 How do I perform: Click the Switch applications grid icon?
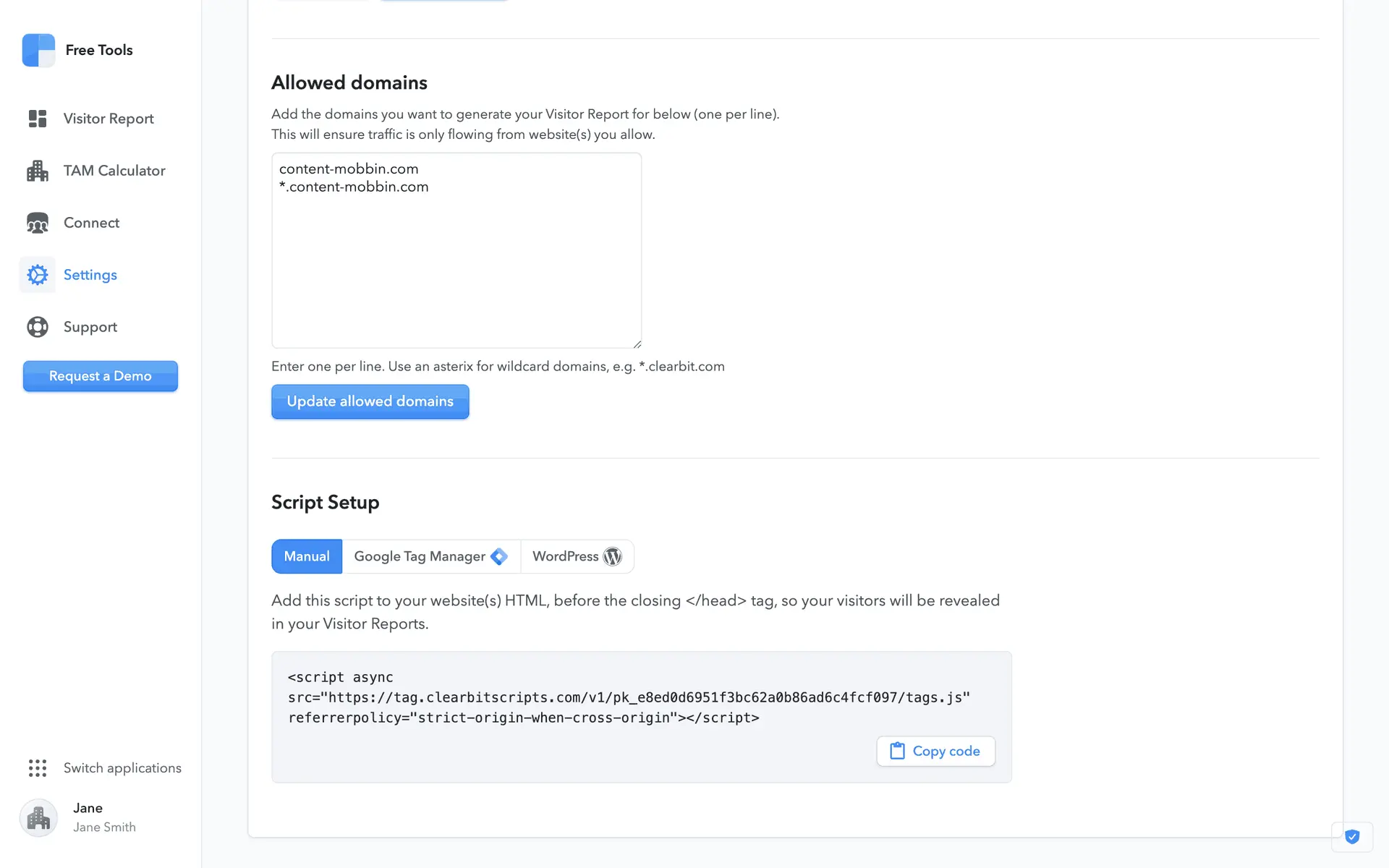pos(38,768)
